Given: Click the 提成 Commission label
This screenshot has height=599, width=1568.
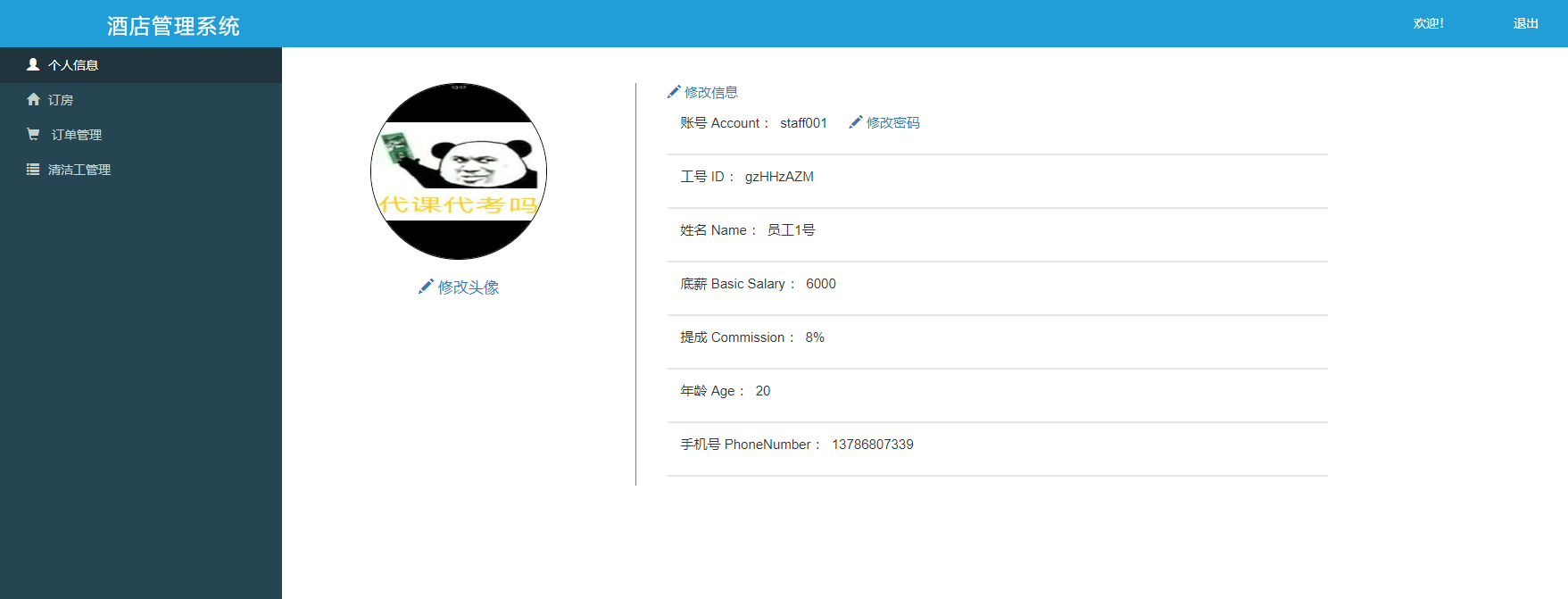Looking at the screenshot, I should (x=736, y=337).
